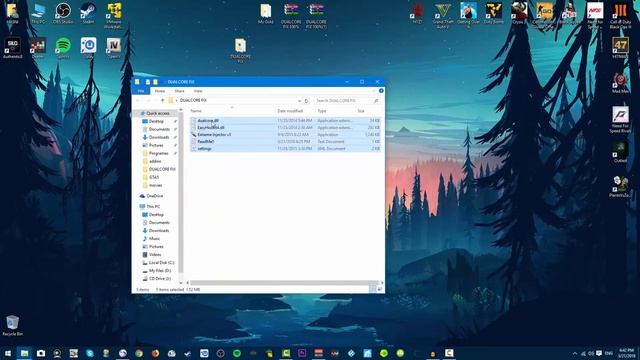Expand the address bar history dropdown
The width and height of the screenshot is (640, 360).
pyautogui.click(x=299, y=100)
